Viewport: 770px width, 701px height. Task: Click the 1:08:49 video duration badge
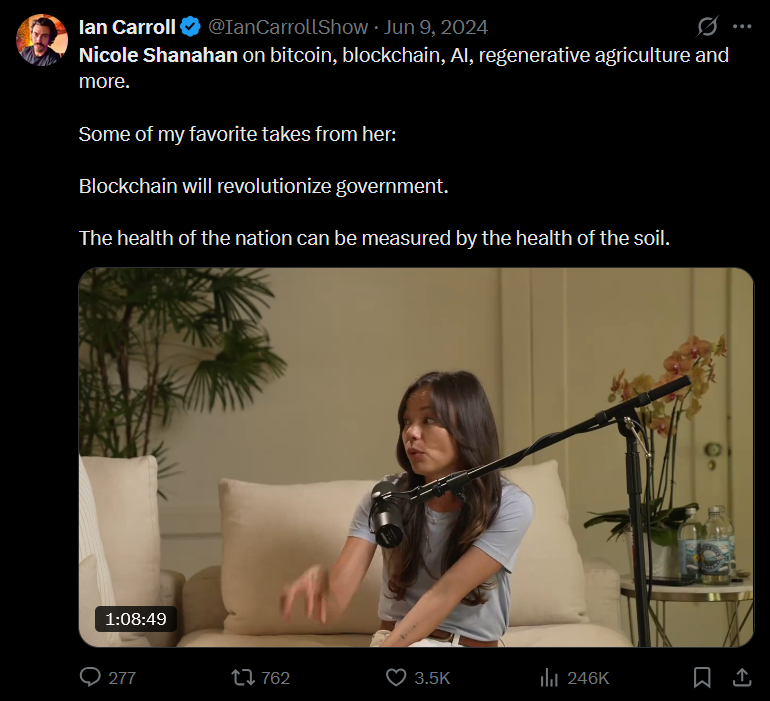[136, 619]
